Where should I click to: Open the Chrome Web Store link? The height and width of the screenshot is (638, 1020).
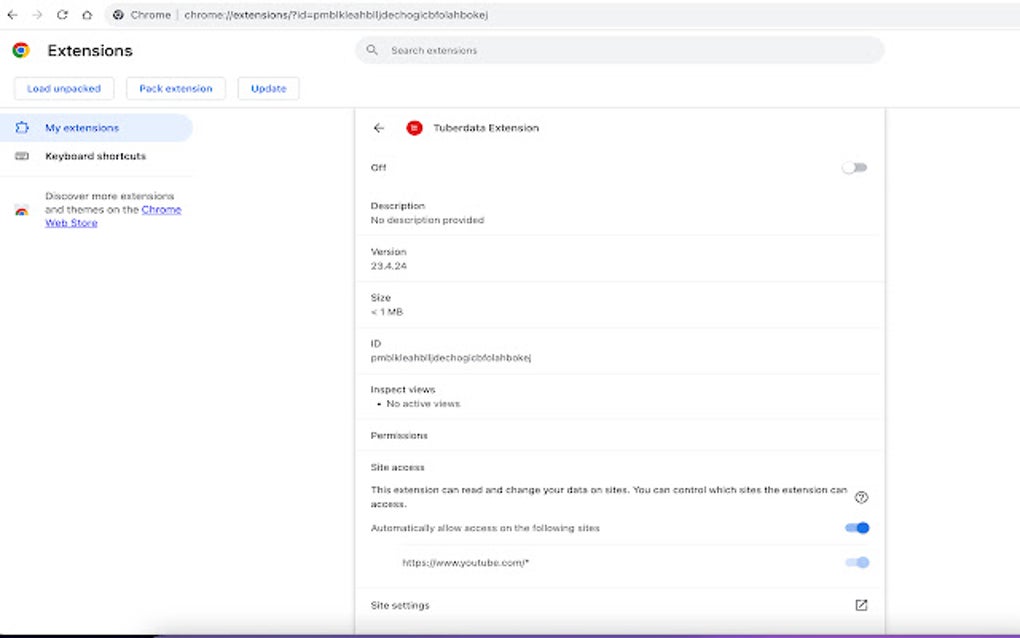[x=160, y=209]
